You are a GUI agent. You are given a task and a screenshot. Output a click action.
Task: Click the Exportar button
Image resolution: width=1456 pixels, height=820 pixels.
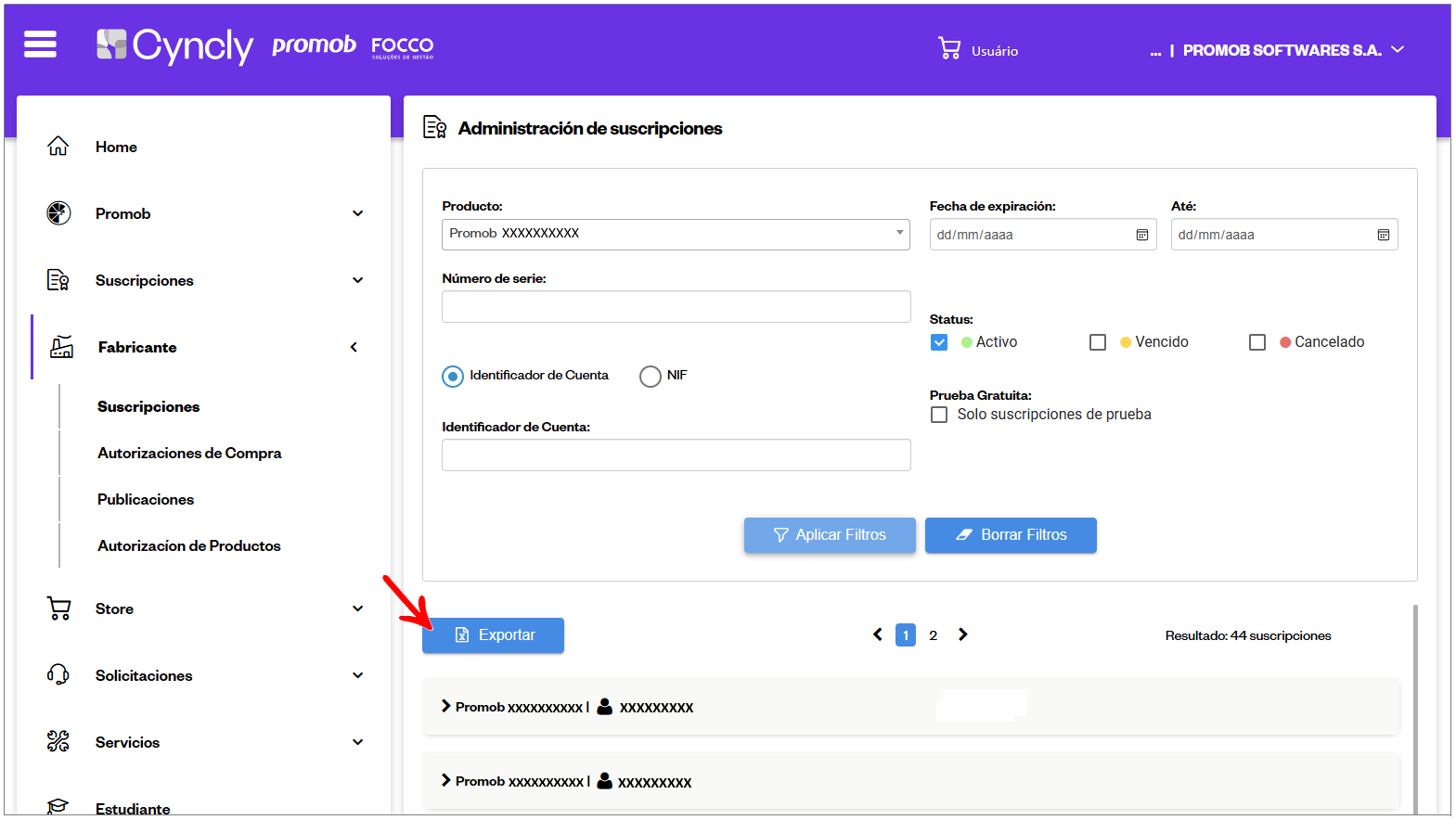tap(493, 635)
